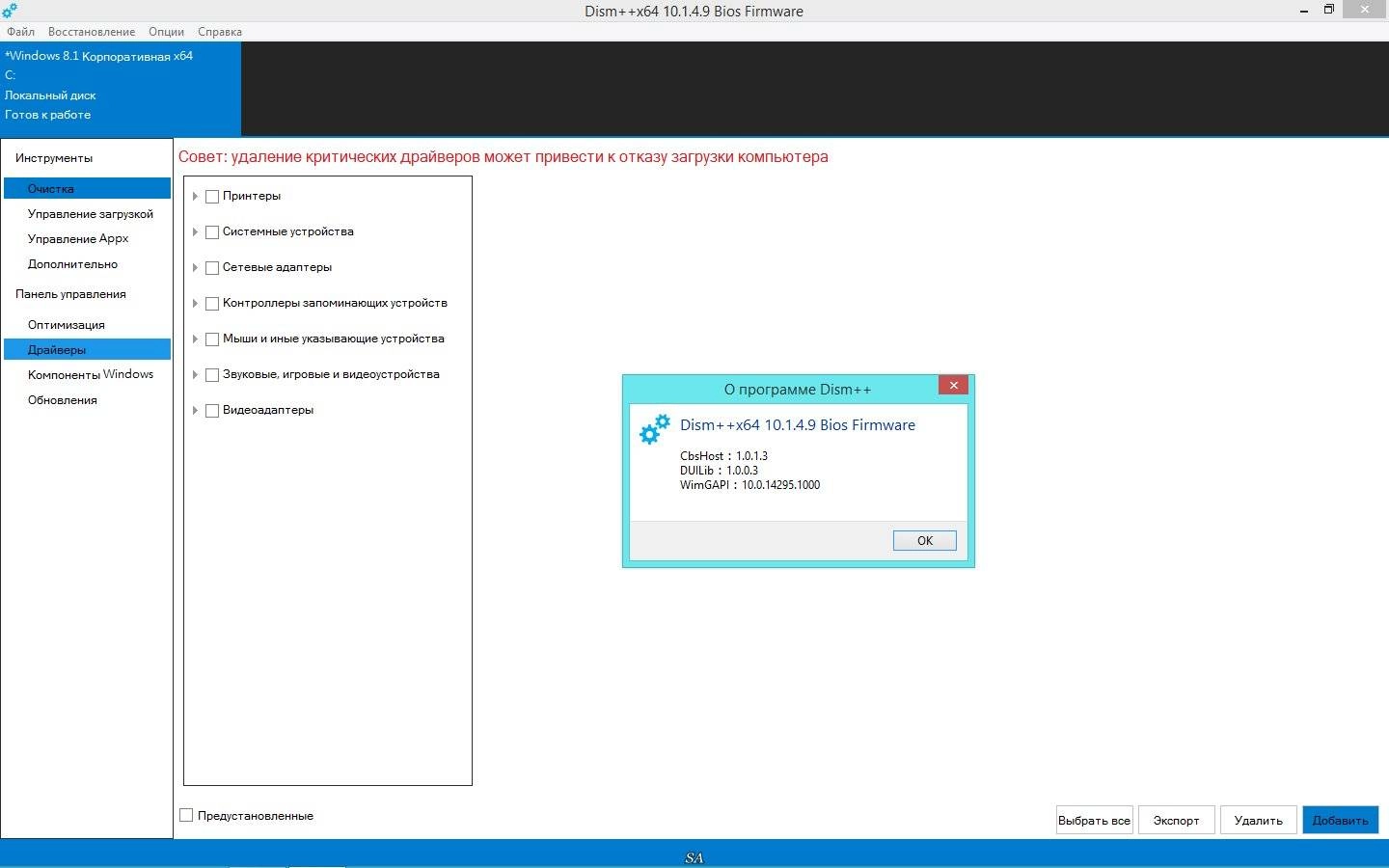Open Компоненты Windows section
Screen dimensions: 1389x868
pyautogui.click(x=87, y=374)
